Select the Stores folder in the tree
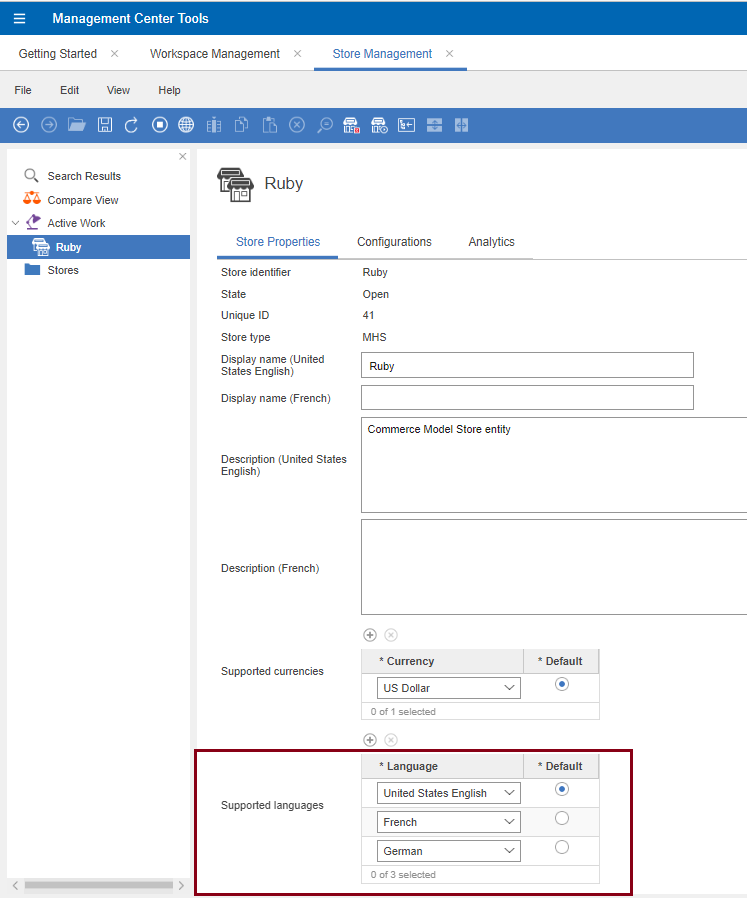The image size is (747, 898). click(x=62, y=270)
